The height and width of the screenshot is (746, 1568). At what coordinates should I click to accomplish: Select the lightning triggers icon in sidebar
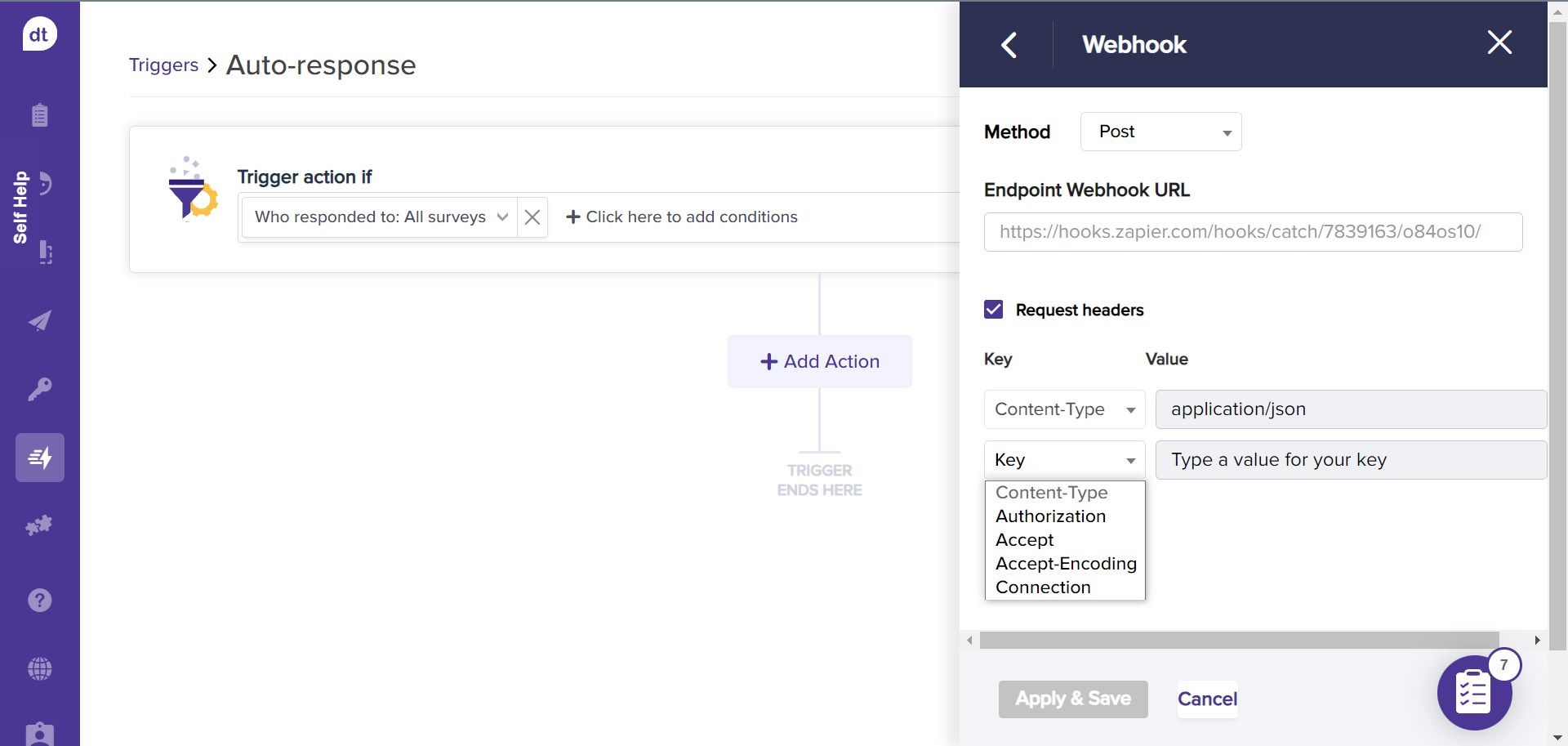click(39, 458)
